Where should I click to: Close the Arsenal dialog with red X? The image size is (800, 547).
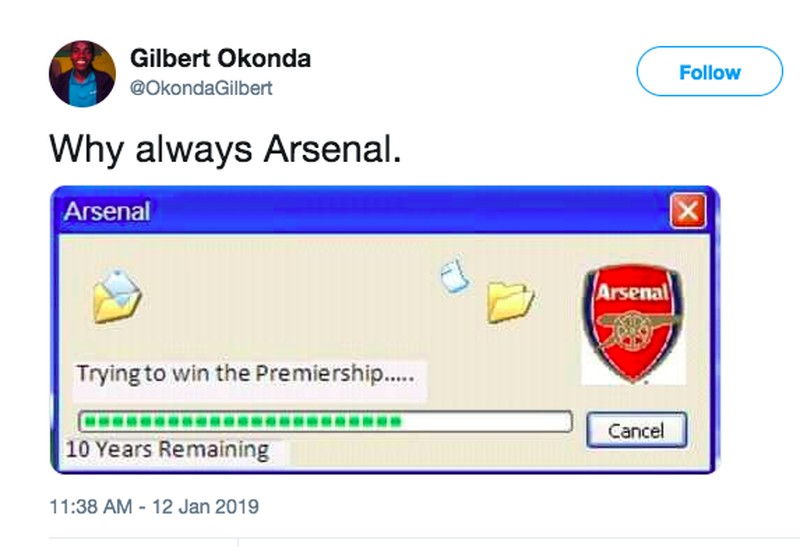coord(690,212)
